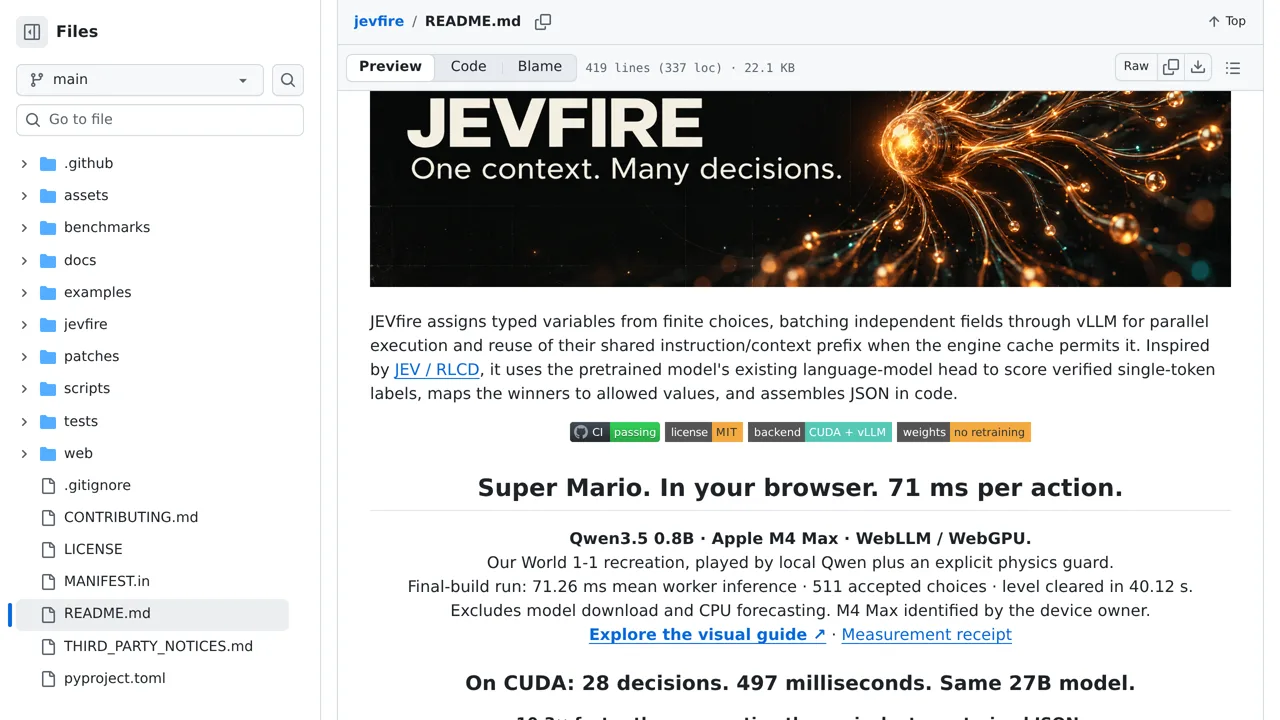1280x720 pixels.
Task: Click the README.md file icon in tree
Action: 48,614
